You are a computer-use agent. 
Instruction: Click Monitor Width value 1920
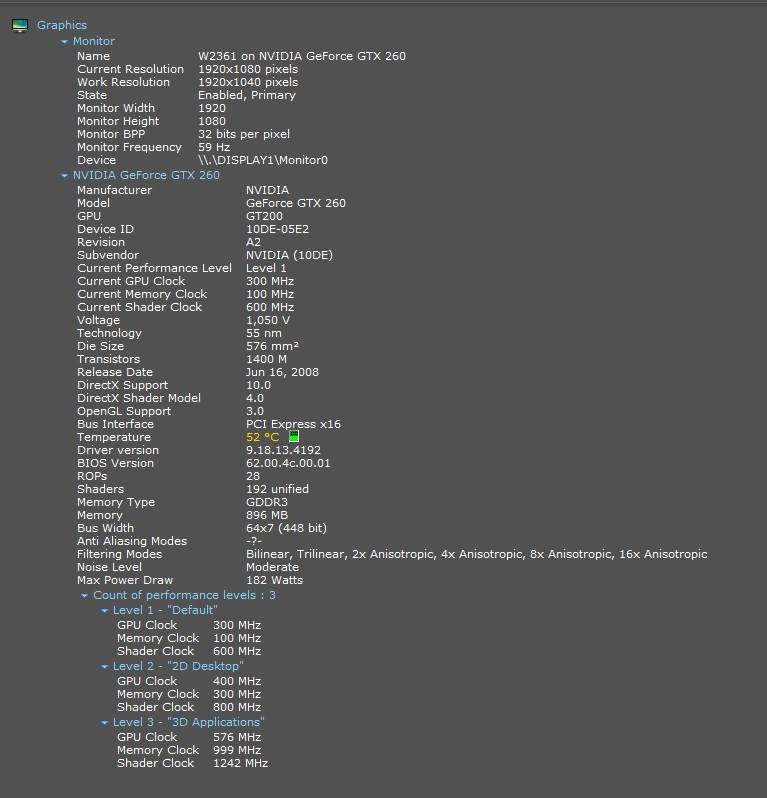[x=212, y=108]
